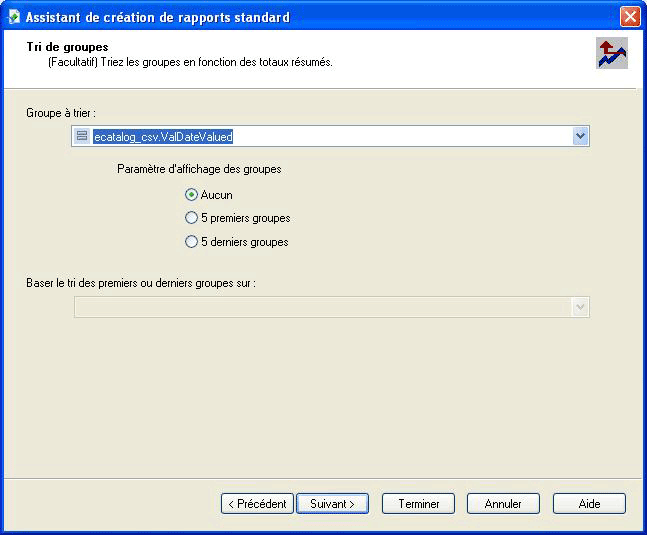The image size is (647, 535).
Task: Open help via the Aide button
Action: [x=589, y=504]
